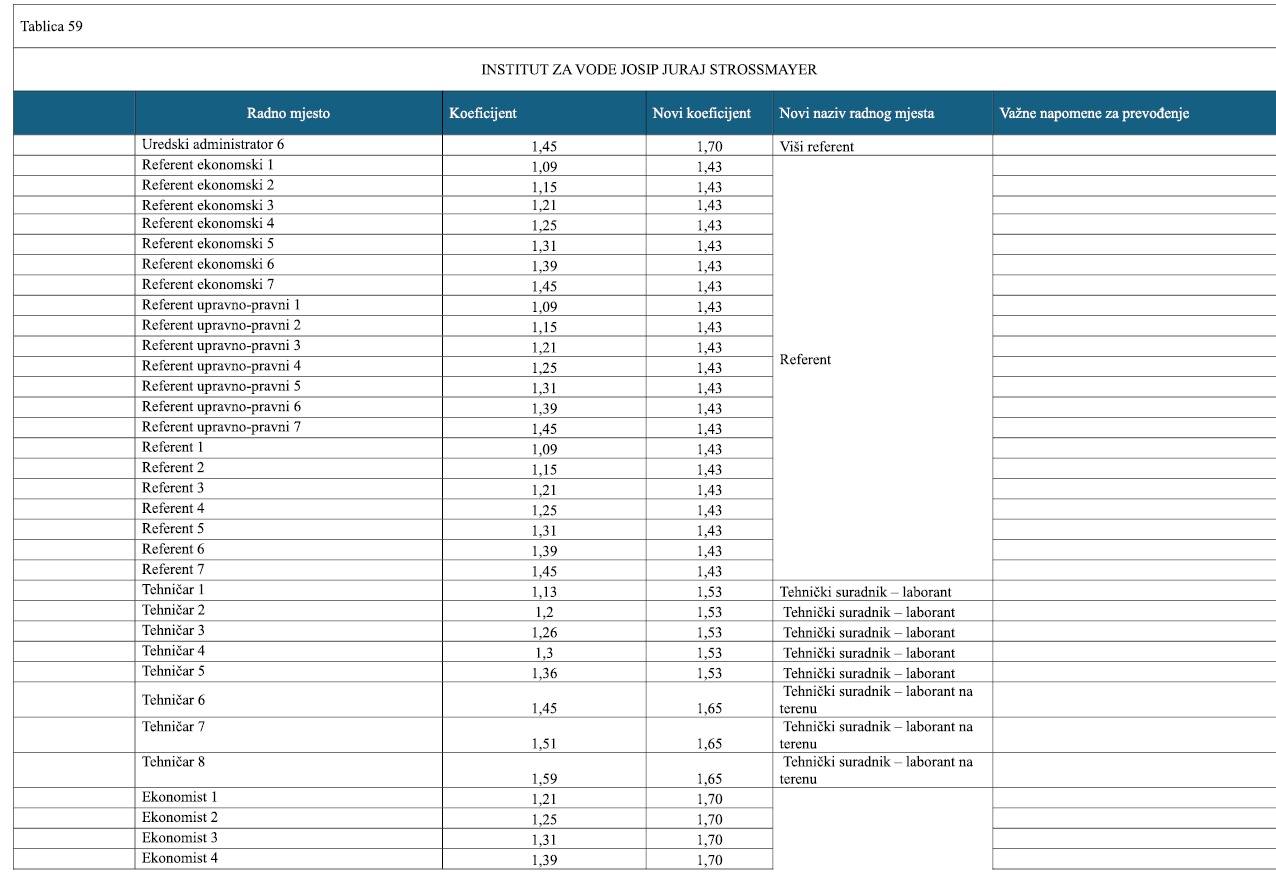Select the Institut za vode Josip Juraj Strossmayer heading

pyautogui.click(x=649, y=70)
